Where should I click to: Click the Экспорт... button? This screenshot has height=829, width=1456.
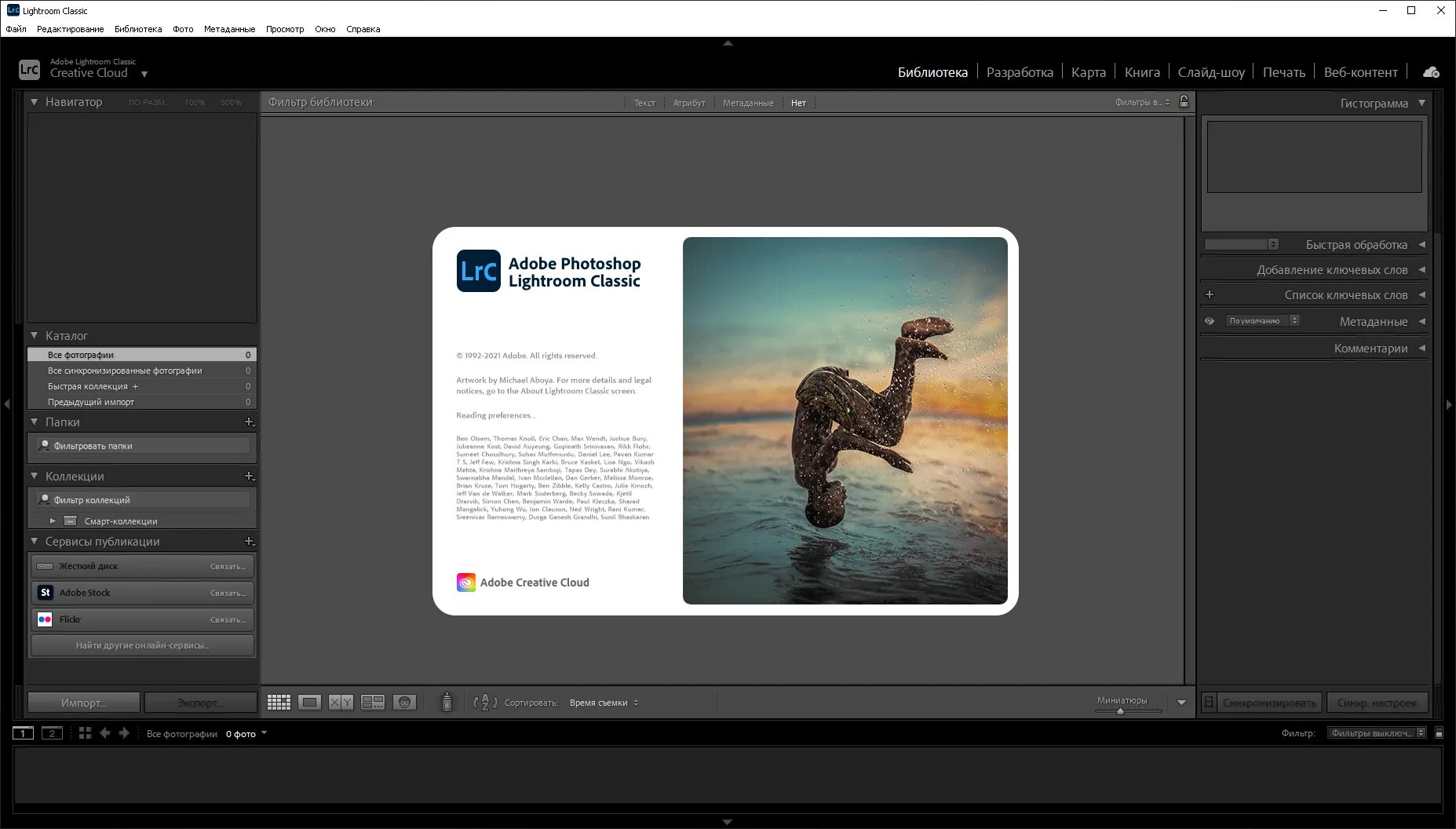coord(200,703)
